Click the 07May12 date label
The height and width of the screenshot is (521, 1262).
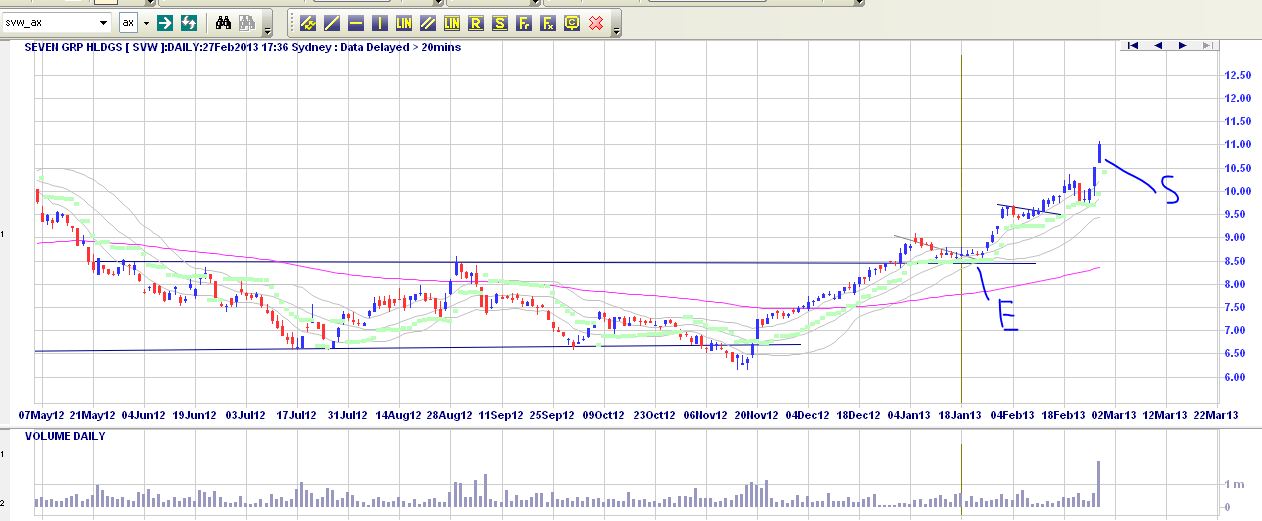(43, 414)
